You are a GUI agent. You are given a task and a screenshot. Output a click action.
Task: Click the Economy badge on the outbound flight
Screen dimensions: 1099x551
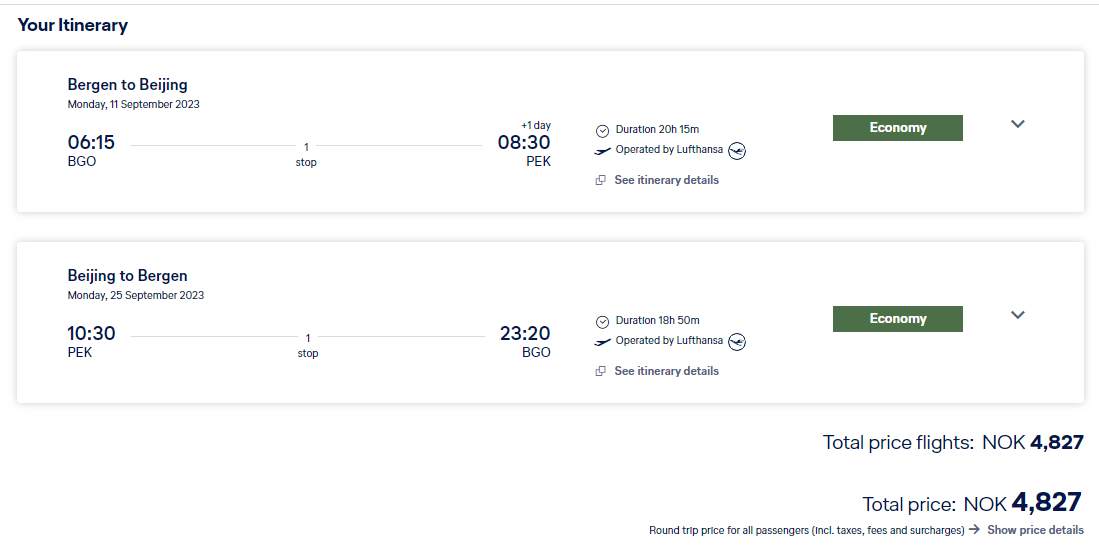pyautogui.click(x=897, y=128)
